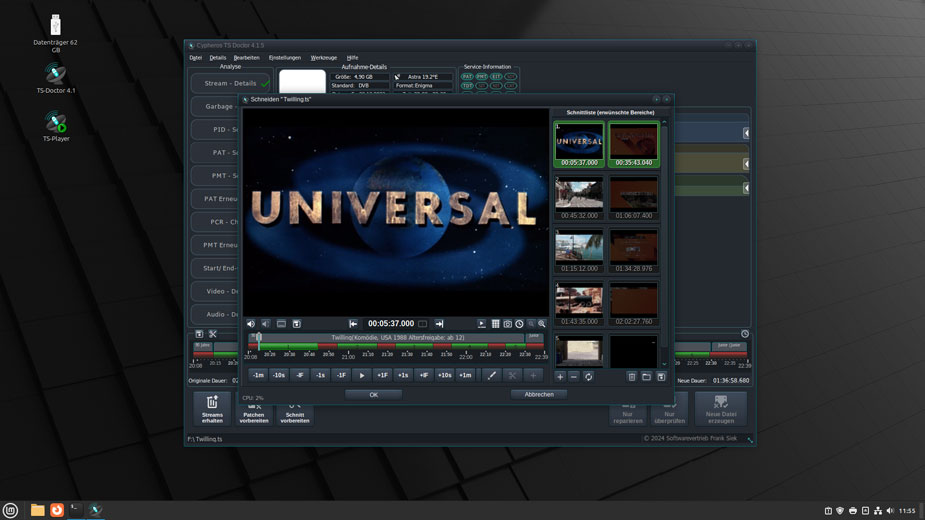Open the Files folder in the taskbar
This screenshot has height=520, width=925.
pos(38,510)
